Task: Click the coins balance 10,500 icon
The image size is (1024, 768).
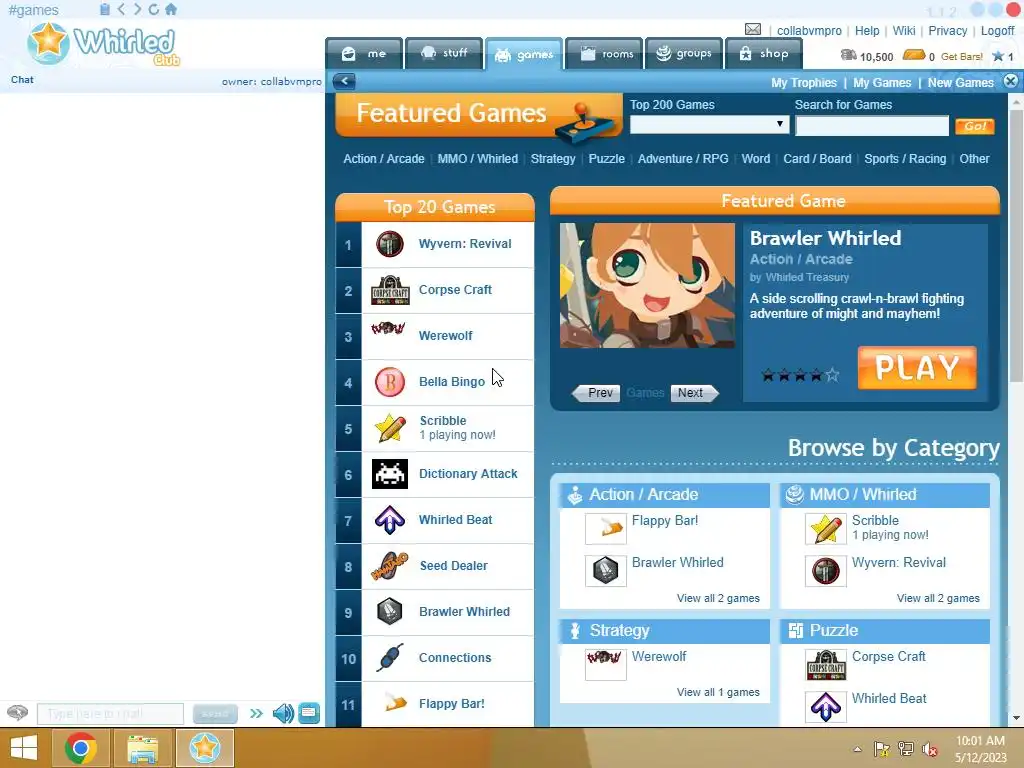Action: [x=848, y=56]
